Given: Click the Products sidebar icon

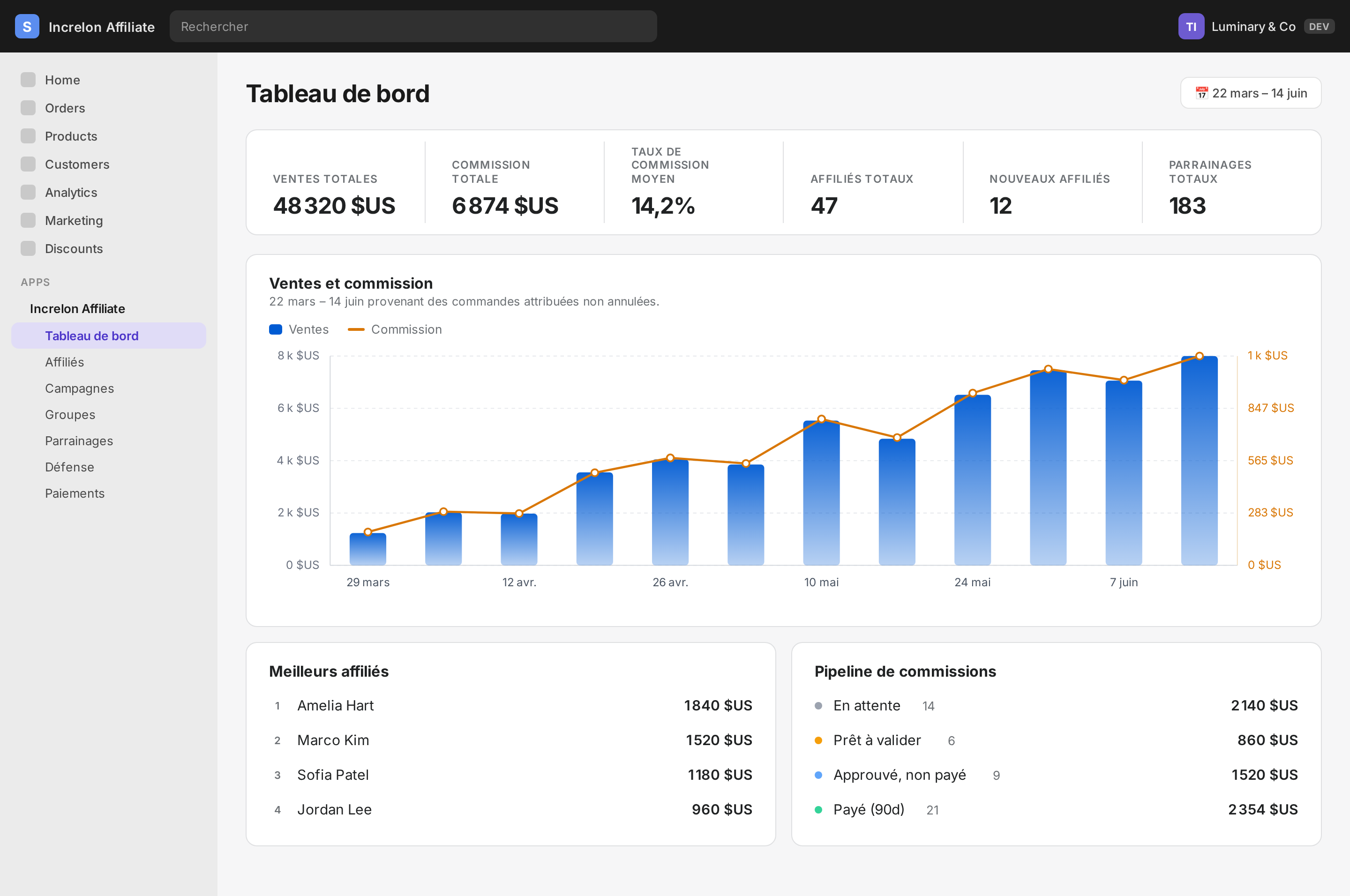Looking at the screenshot, I should point(28,136).
